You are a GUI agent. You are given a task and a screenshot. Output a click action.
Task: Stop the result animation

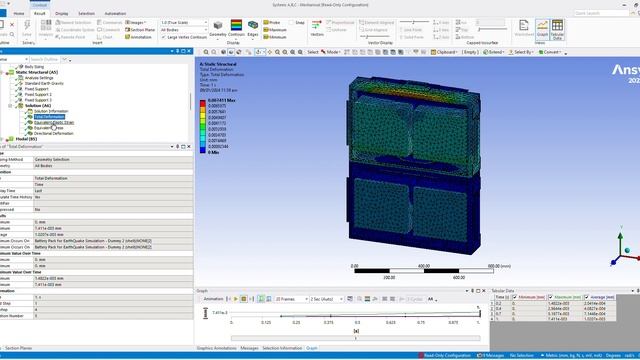coord(244,299)
